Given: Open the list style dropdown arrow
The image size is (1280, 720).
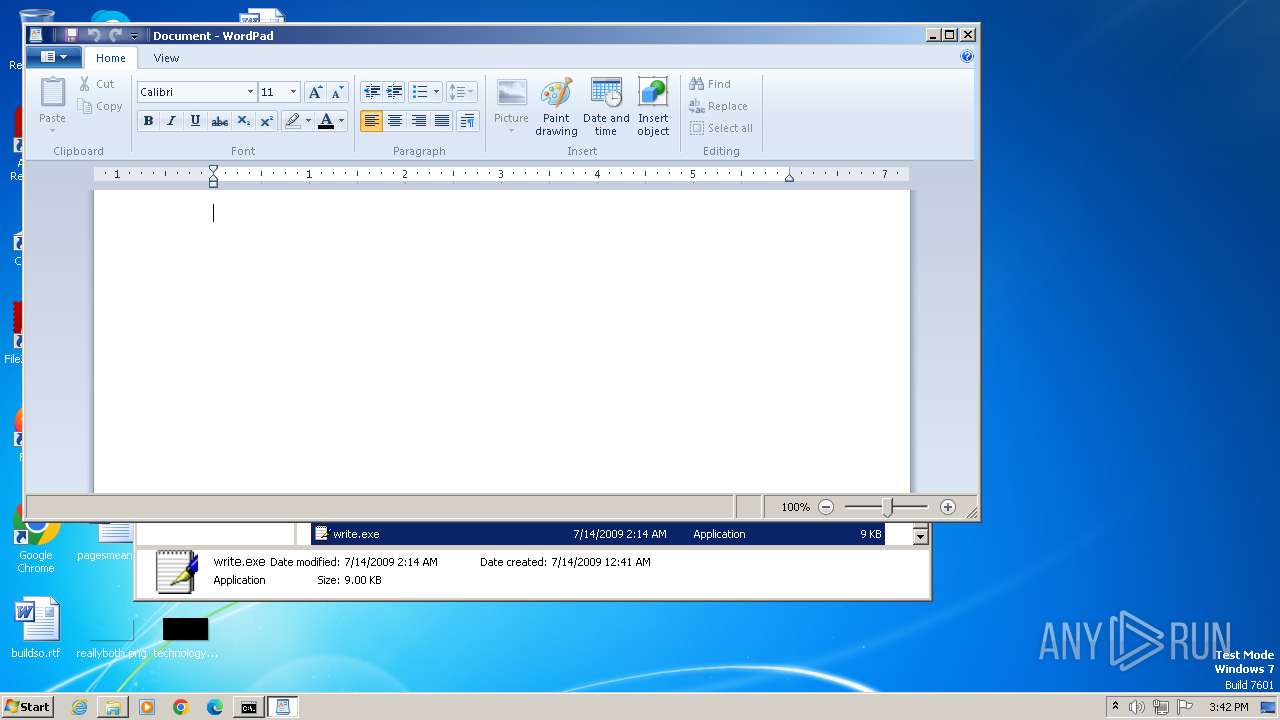Looking at the screenshot, I should 436,92.
